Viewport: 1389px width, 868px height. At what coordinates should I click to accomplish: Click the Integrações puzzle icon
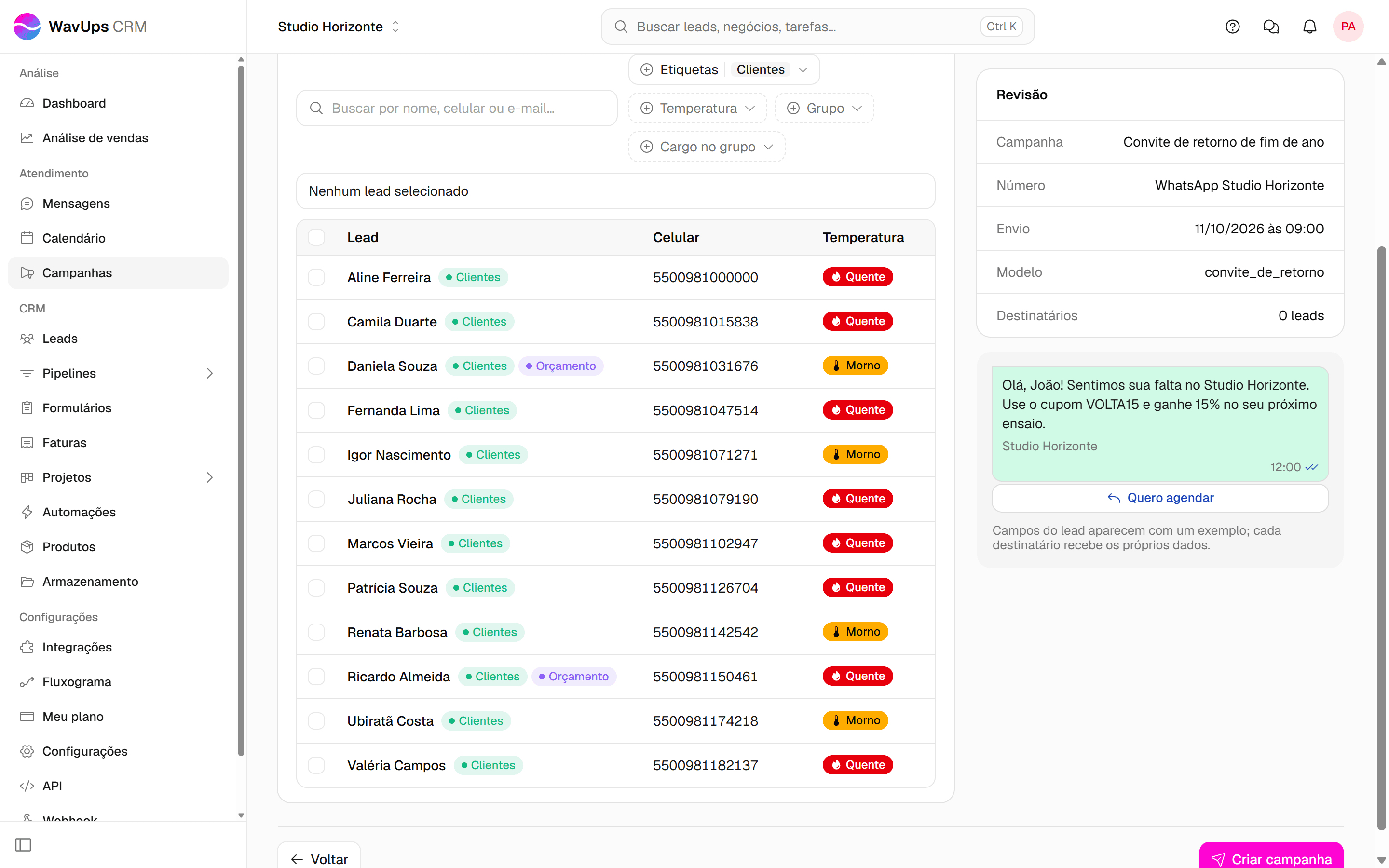coord(27,647)
